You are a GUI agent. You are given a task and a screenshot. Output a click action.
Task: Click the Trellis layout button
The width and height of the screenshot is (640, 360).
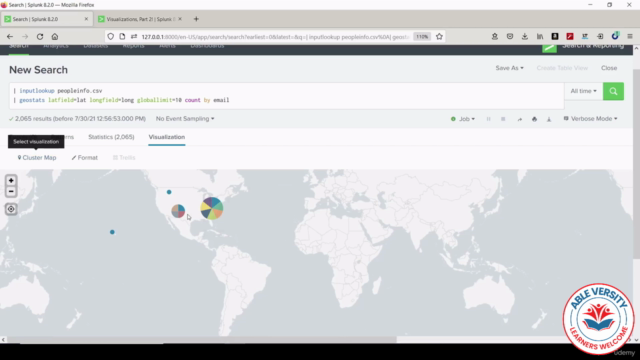pos(124,158)
